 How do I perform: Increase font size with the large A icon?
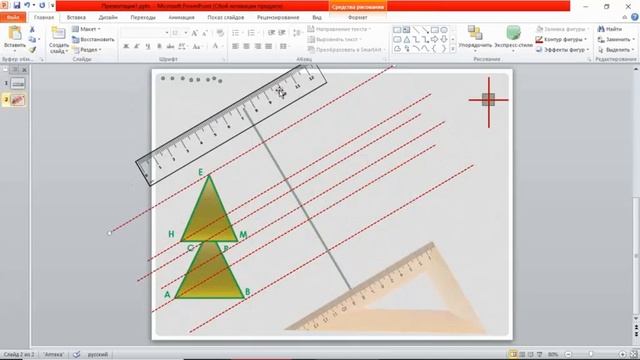pos(195,33)
